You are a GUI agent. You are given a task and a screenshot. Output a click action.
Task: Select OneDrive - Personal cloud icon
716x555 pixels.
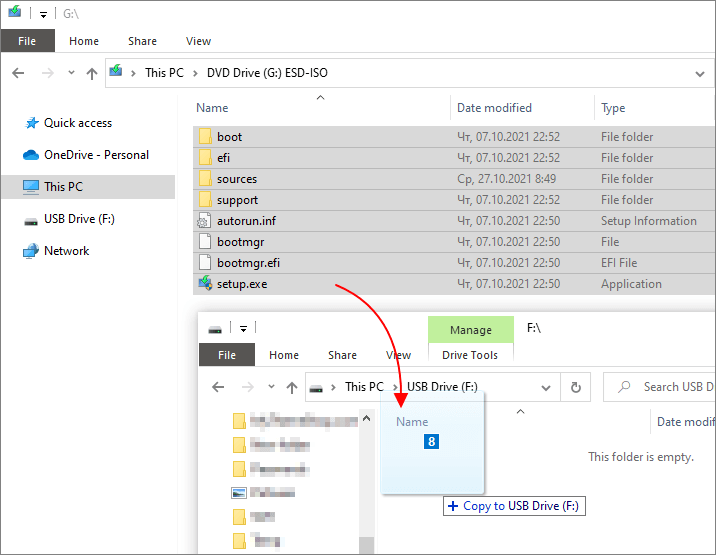pos(31,155)
